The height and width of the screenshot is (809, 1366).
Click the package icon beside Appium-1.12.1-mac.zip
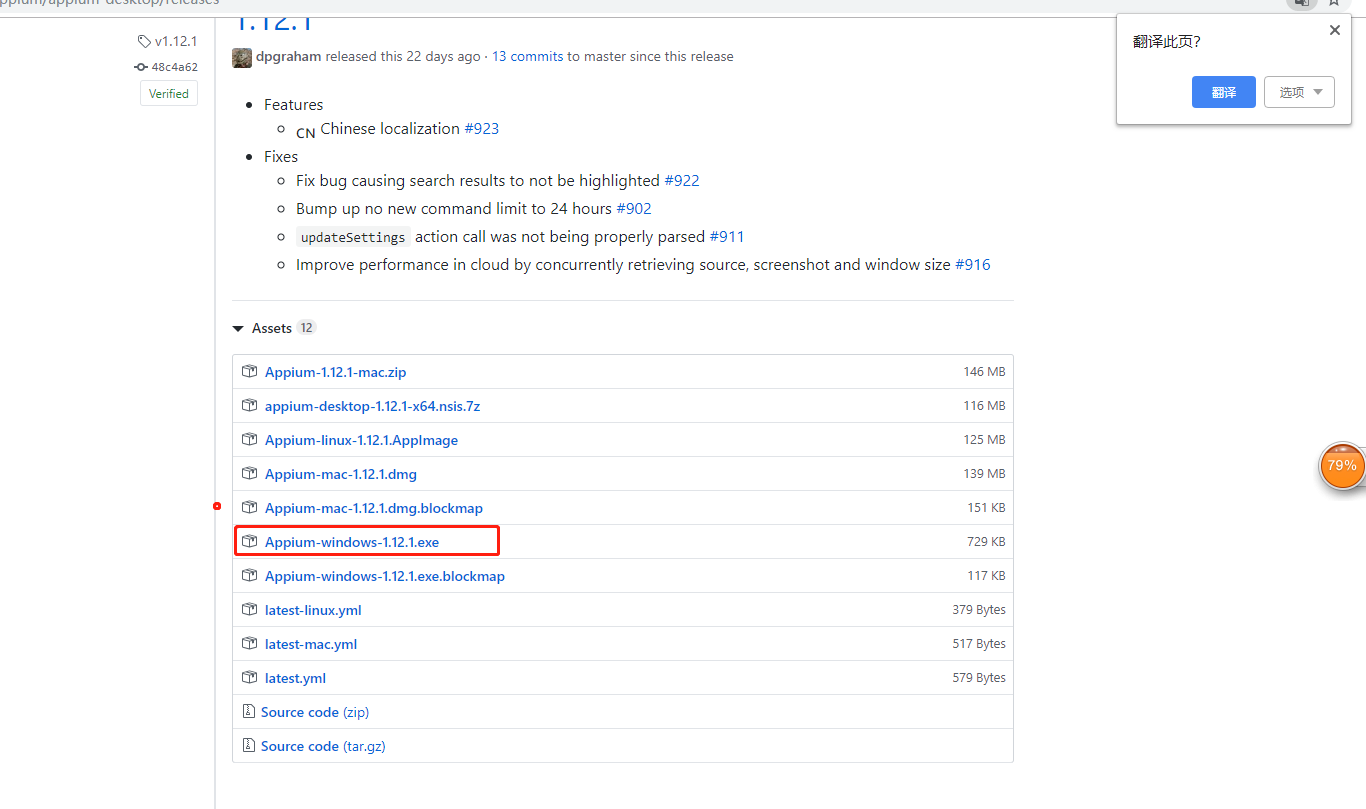click(250, 371)
